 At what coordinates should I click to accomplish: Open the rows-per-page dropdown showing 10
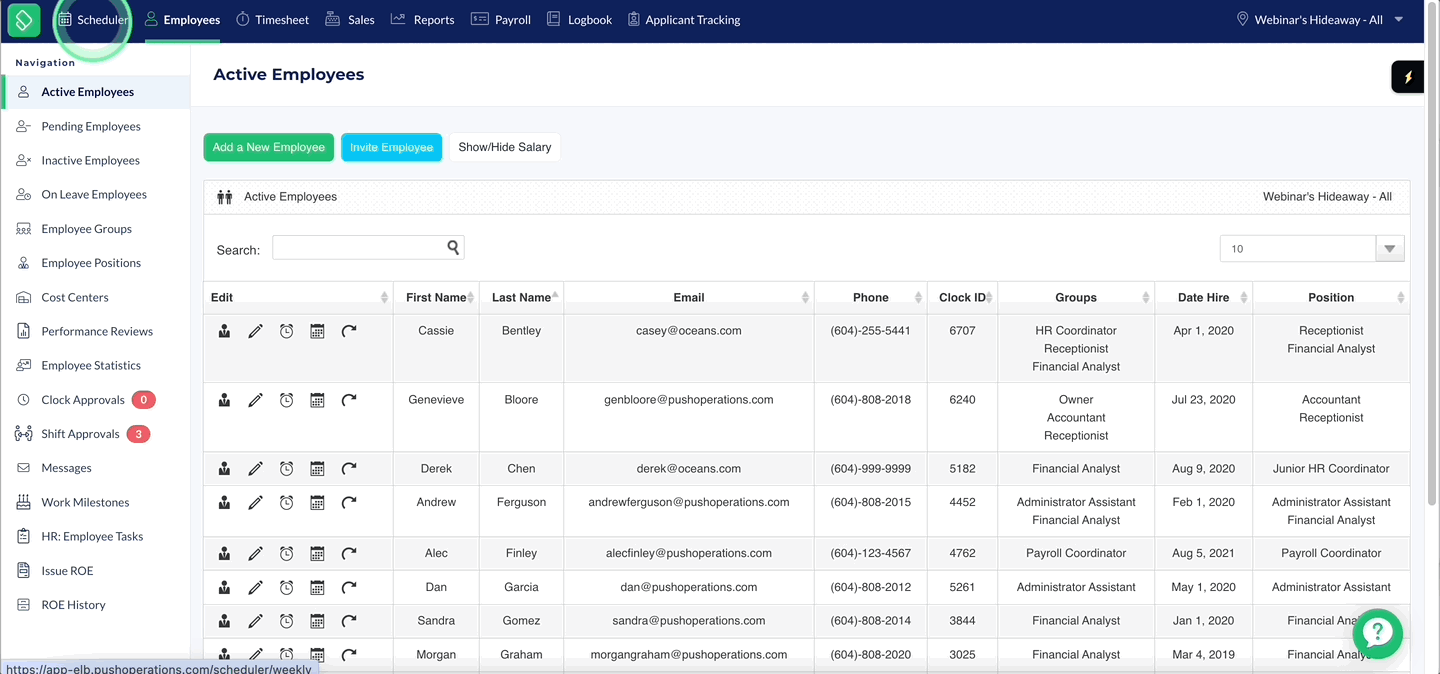point(1312,249)
